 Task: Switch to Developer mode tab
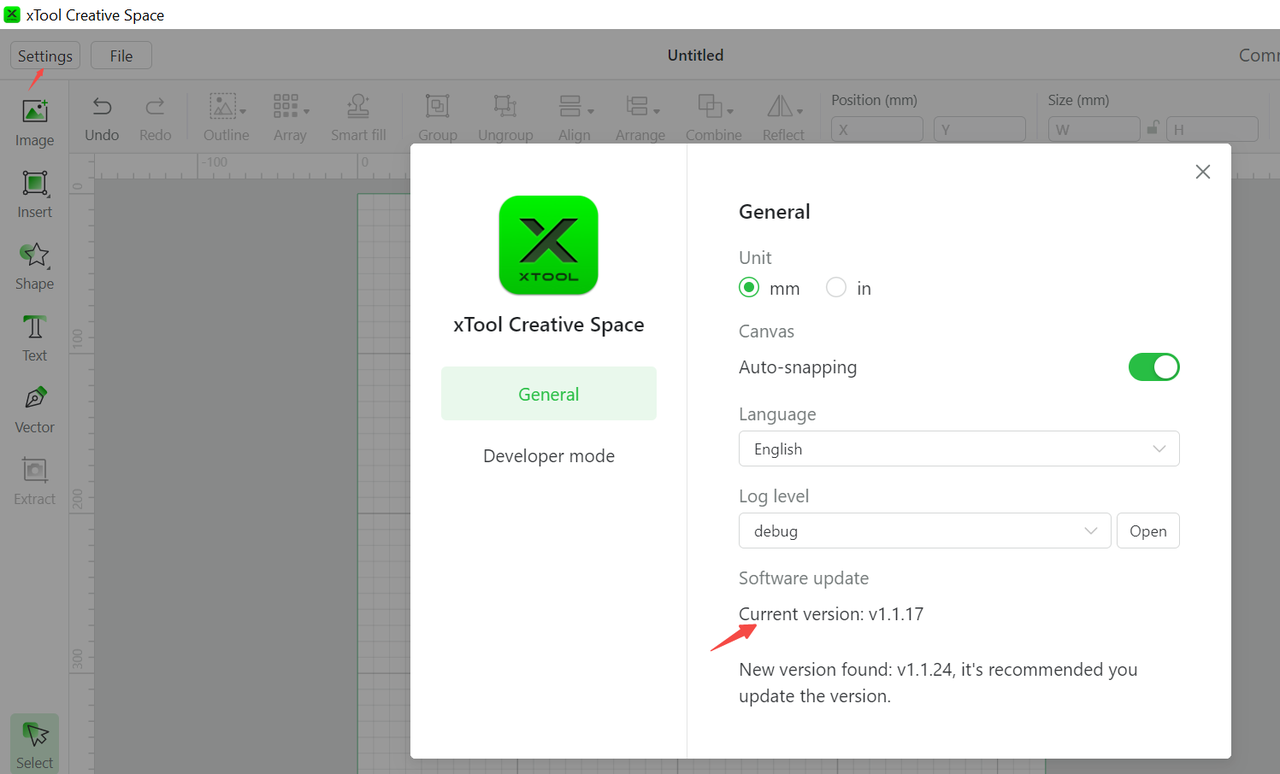(x=549, y=456)
